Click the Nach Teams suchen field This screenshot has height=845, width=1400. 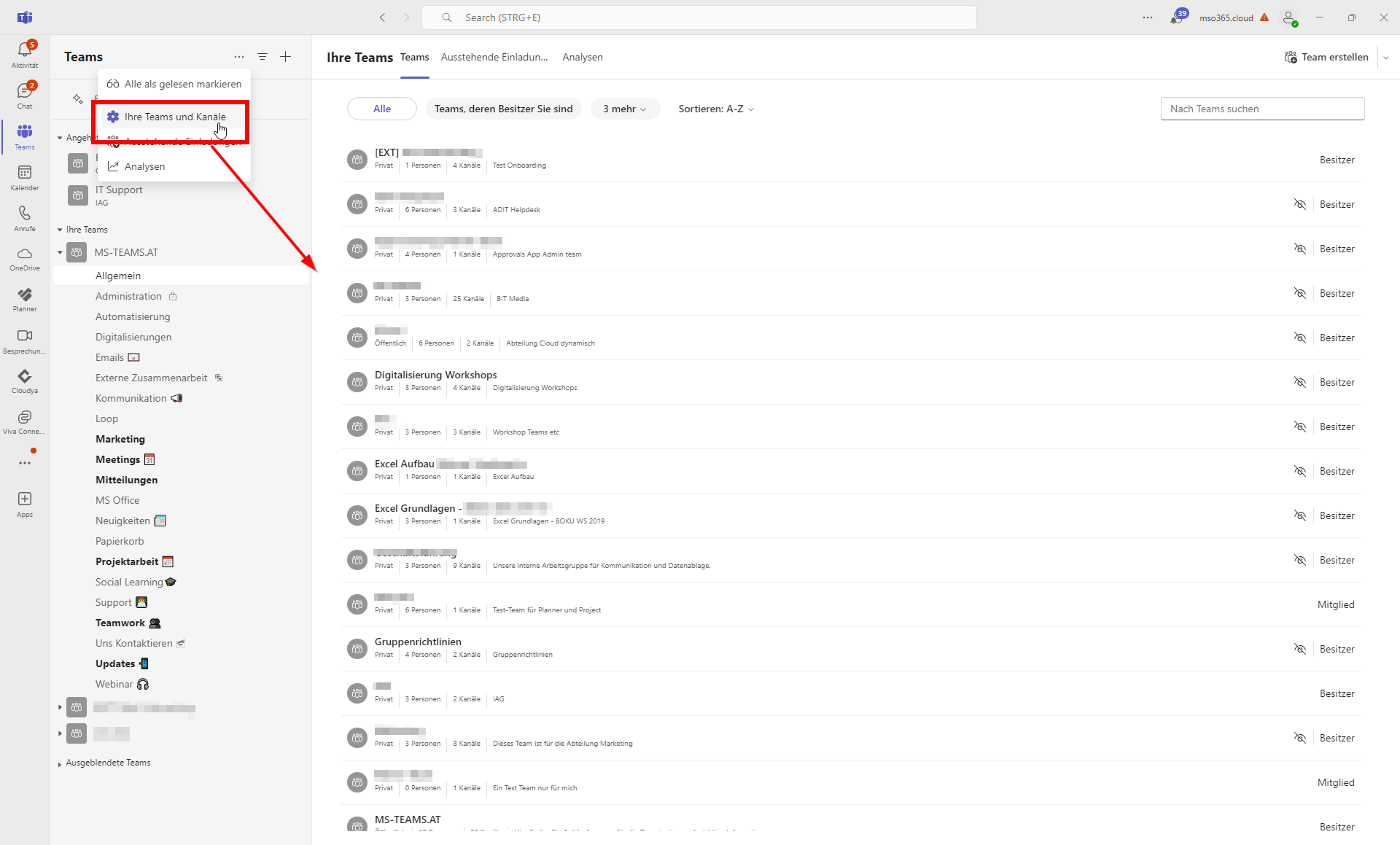pos(1262,109)
